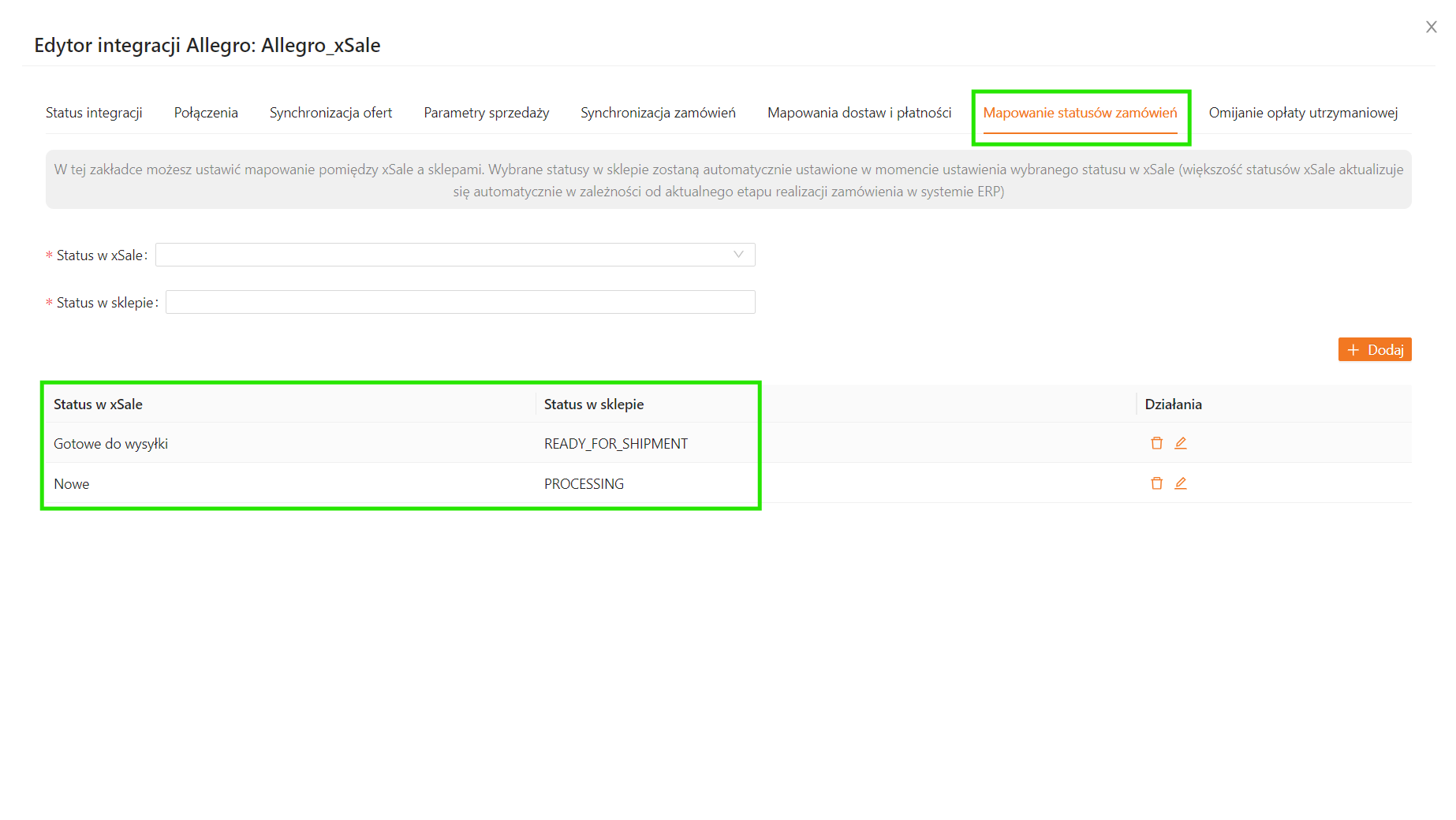Delete the 'Gotowe do wysyłki' mapping
This screenshot has width=1456, height=820.
(x=1156, y=443)
